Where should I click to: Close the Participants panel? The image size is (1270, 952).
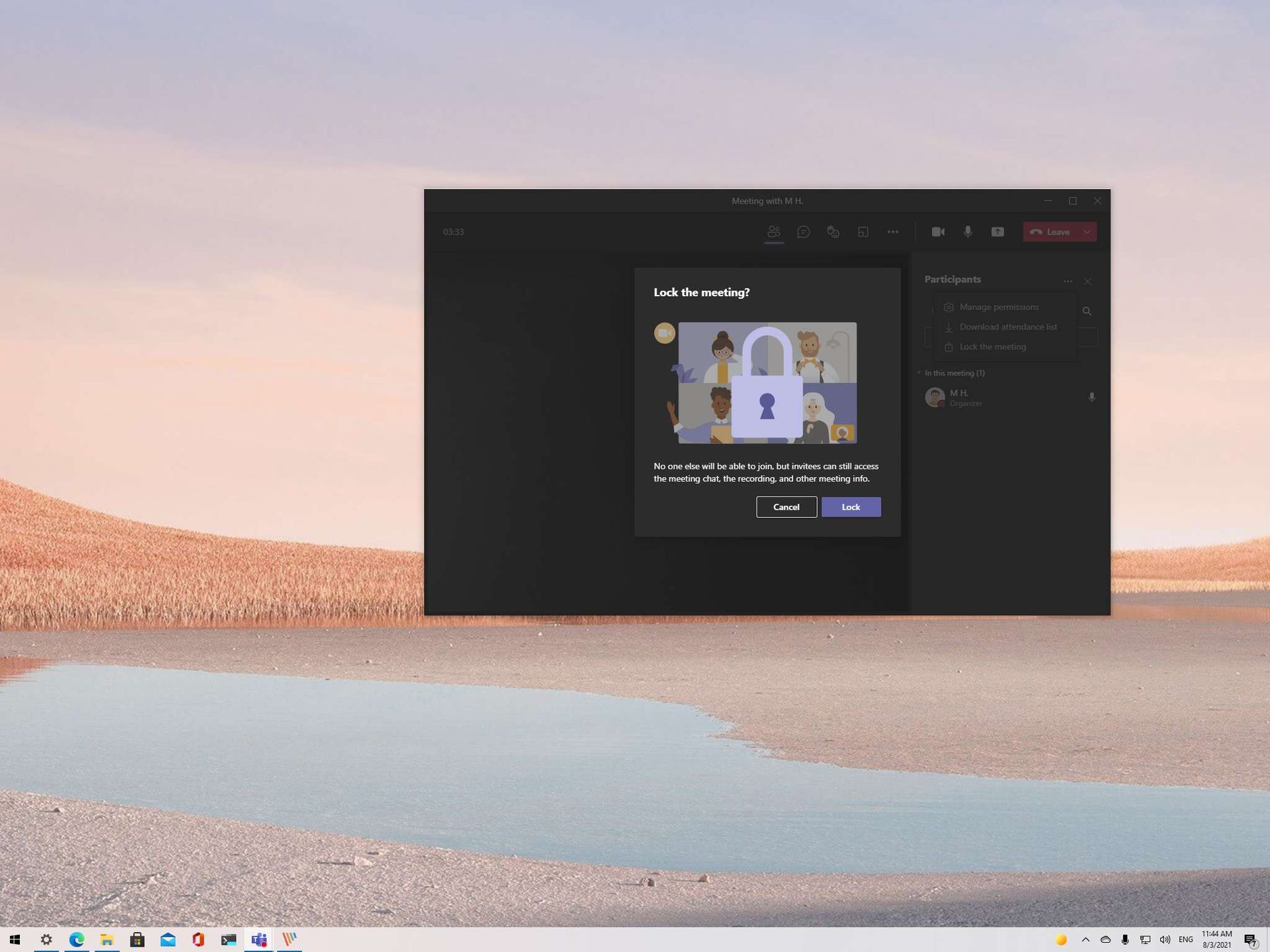tap(1087, 282)
